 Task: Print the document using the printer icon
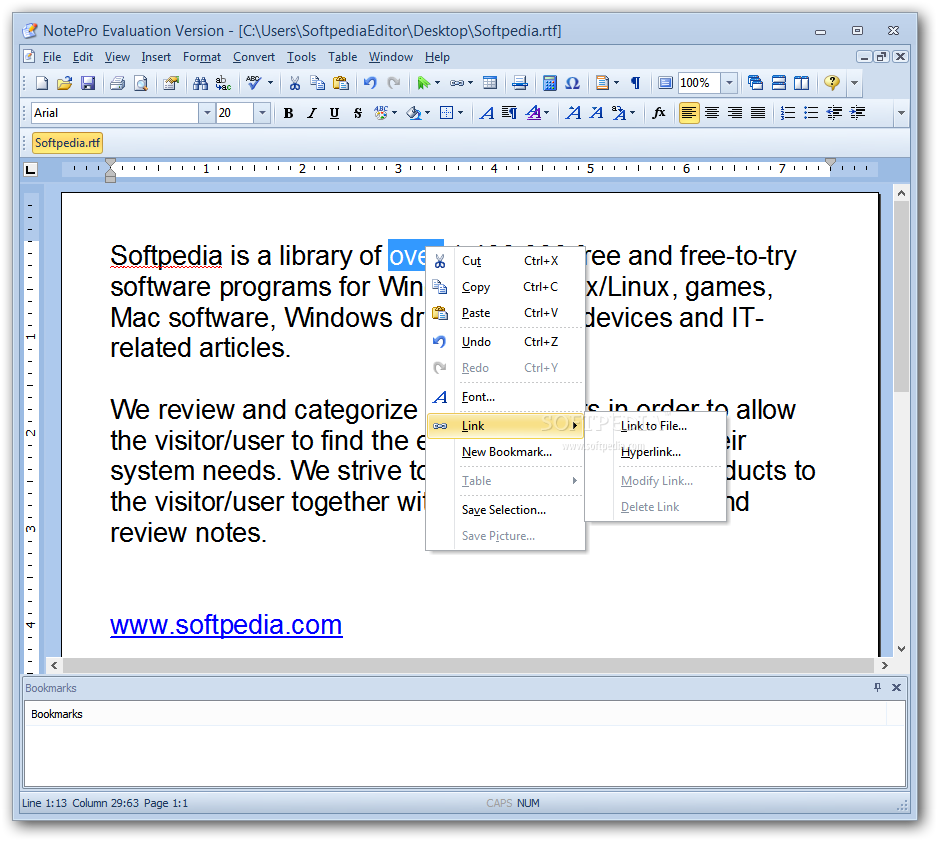point(117,83)
